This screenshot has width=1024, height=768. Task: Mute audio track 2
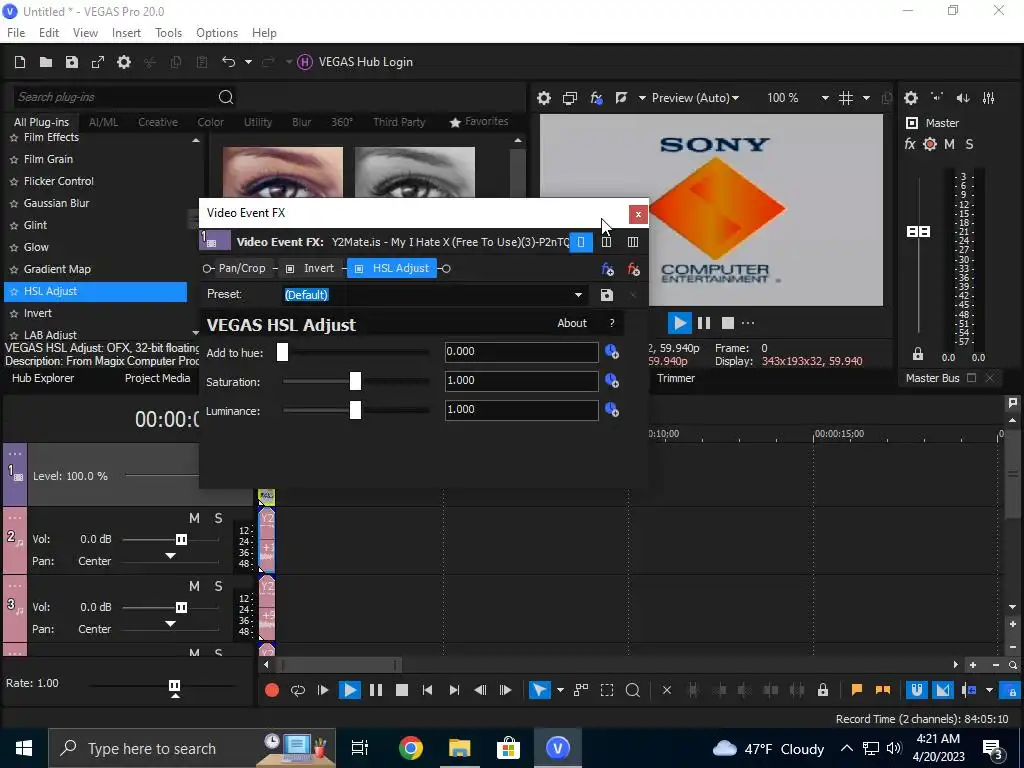194,518
